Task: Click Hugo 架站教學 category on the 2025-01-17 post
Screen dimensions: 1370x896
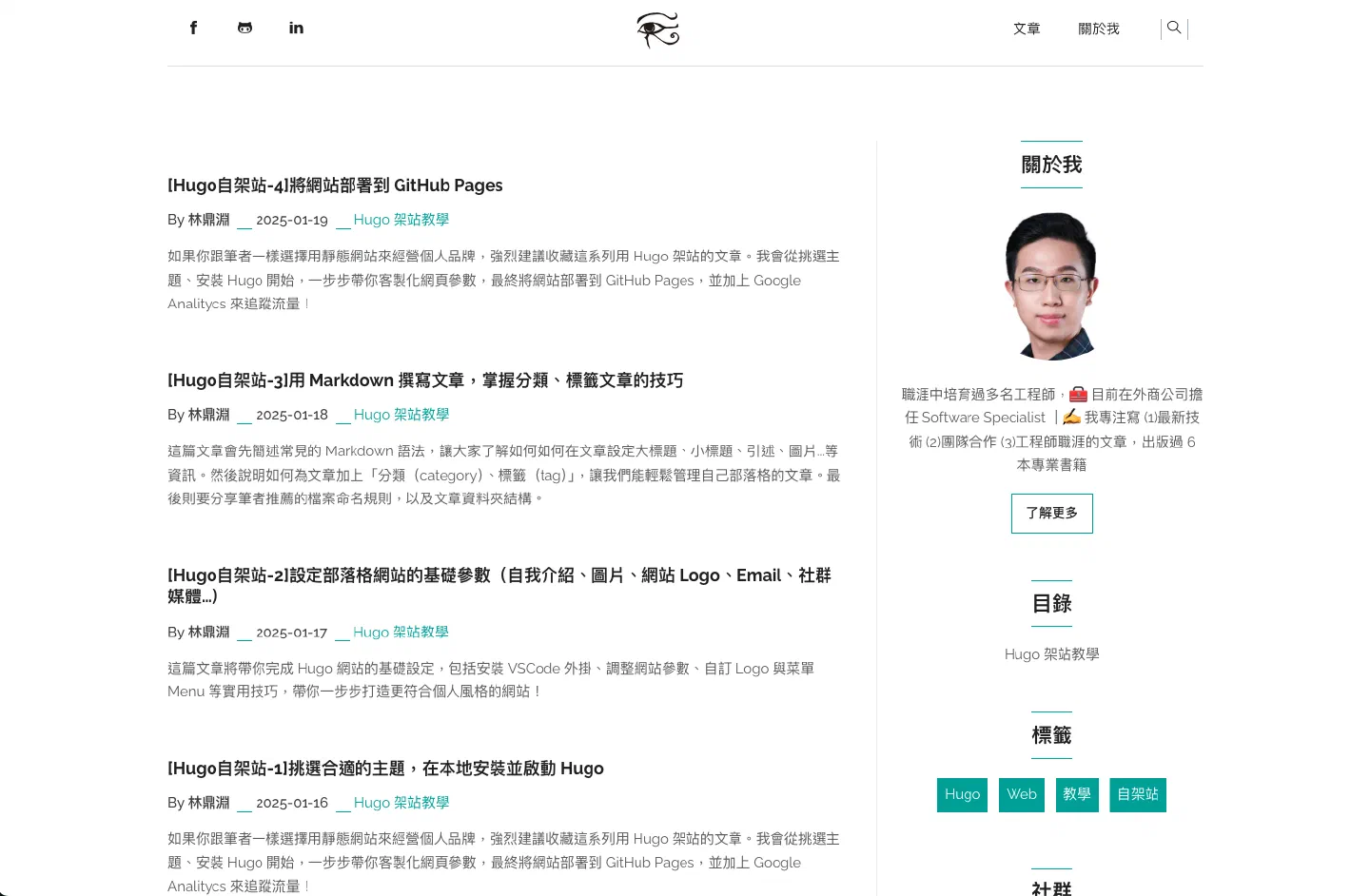Action: click(401, 633)
